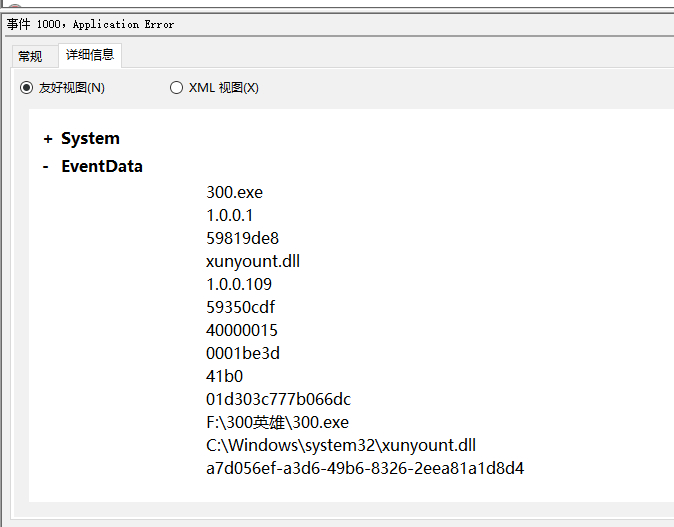Select the 友好视图 radio button
The width and height of the screenshot is (674, 527).
[26, 88]
